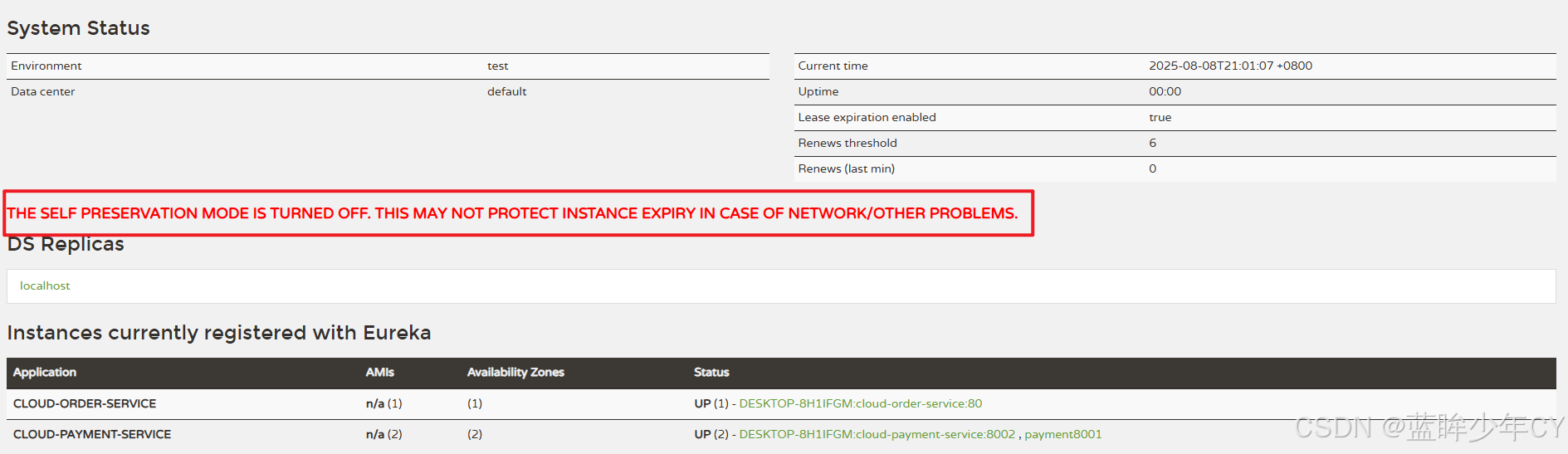Select the uptime value 00:00
Image resolution: width=1568 pixels, height=454 pixels.
(x=1165, y=91)
